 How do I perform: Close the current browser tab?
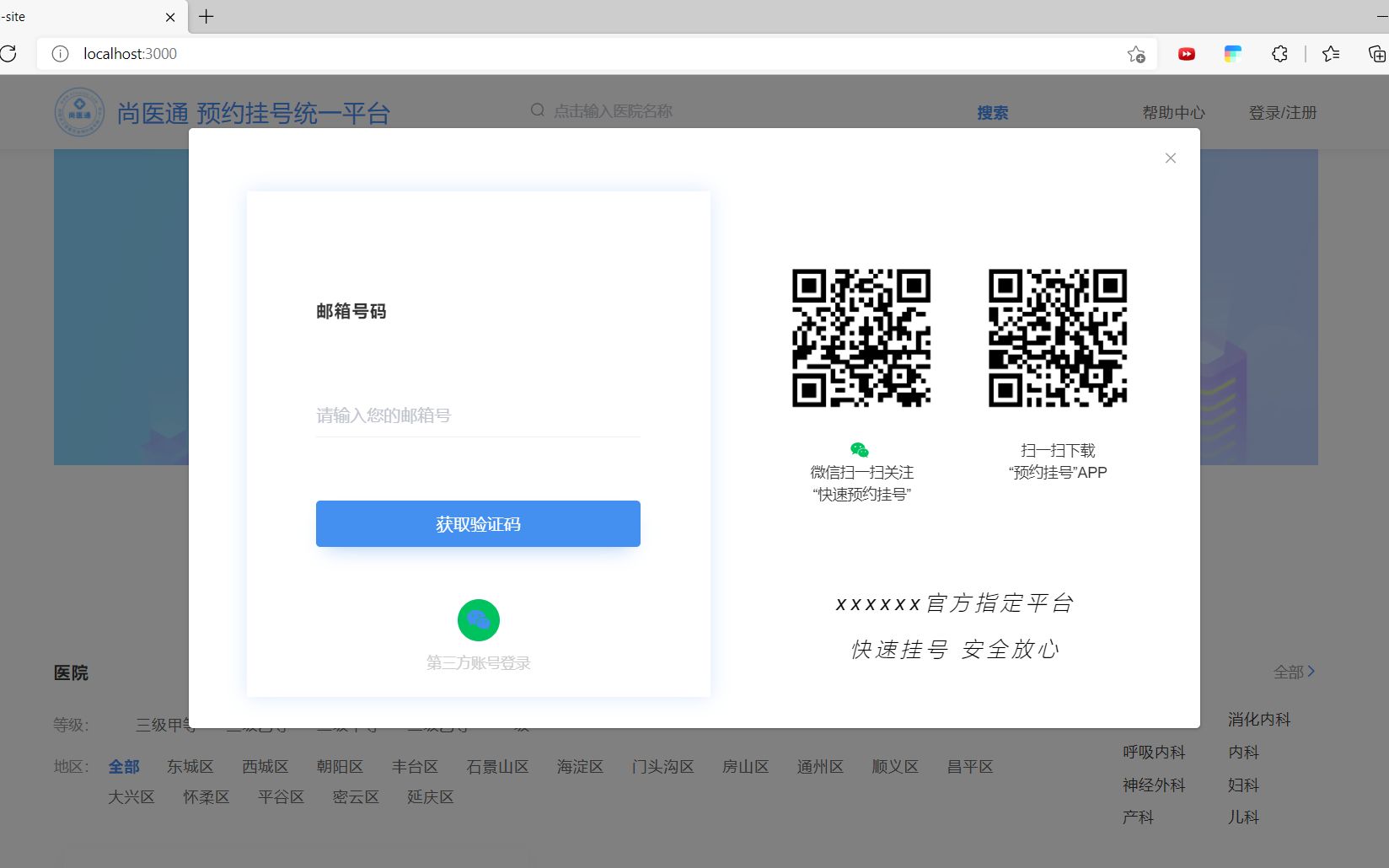pos(170,17)
